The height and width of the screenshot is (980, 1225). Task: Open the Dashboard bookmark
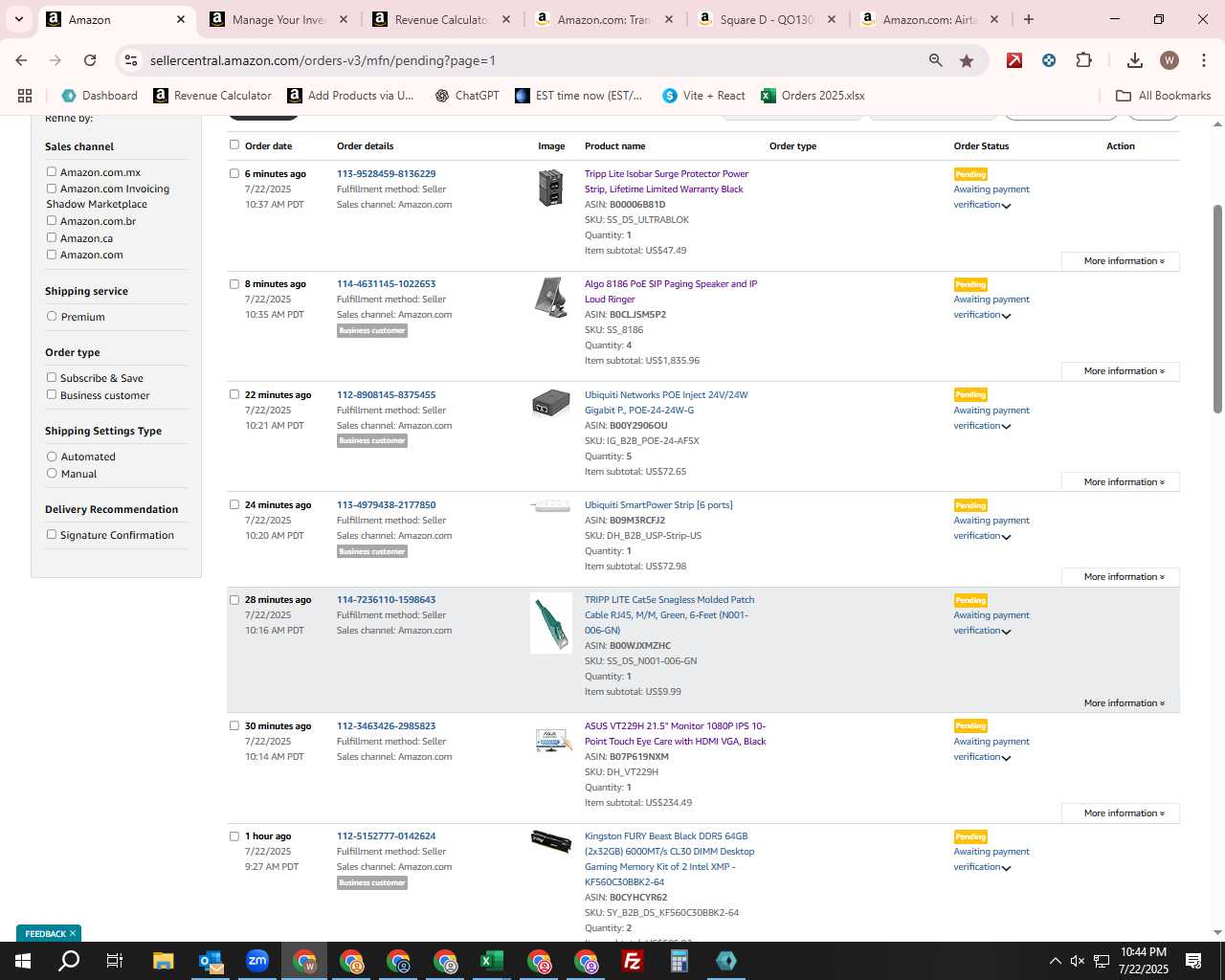[x=100, y=96]
